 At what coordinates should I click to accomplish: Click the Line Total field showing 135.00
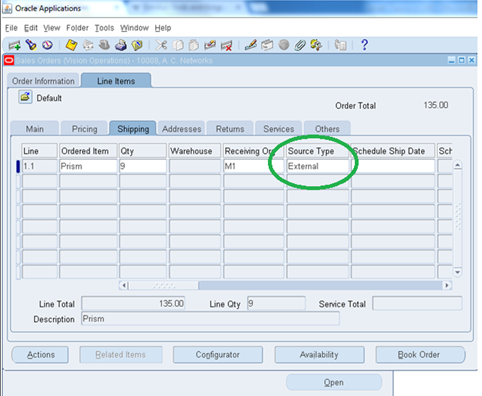(133, 303)
